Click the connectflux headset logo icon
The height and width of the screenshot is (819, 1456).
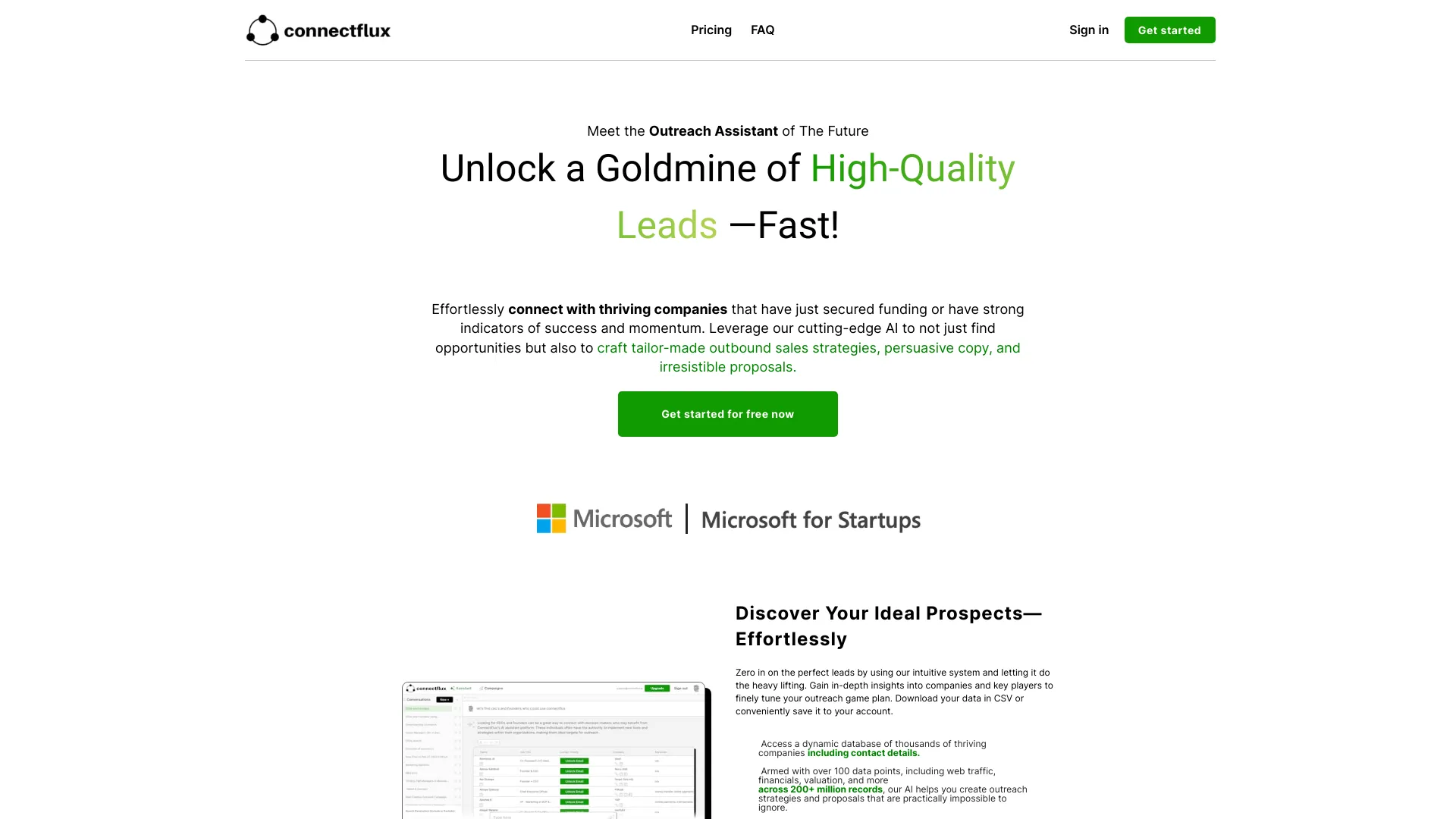[260, 30]
